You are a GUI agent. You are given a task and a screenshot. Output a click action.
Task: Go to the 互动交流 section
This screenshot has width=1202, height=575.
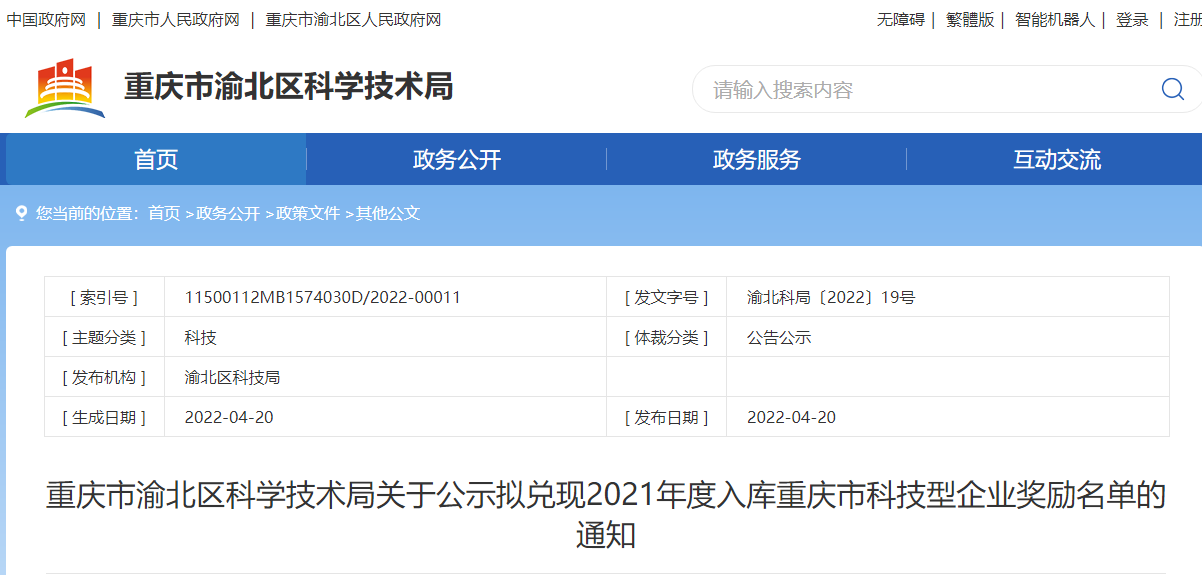click(x=1056, y=160)
